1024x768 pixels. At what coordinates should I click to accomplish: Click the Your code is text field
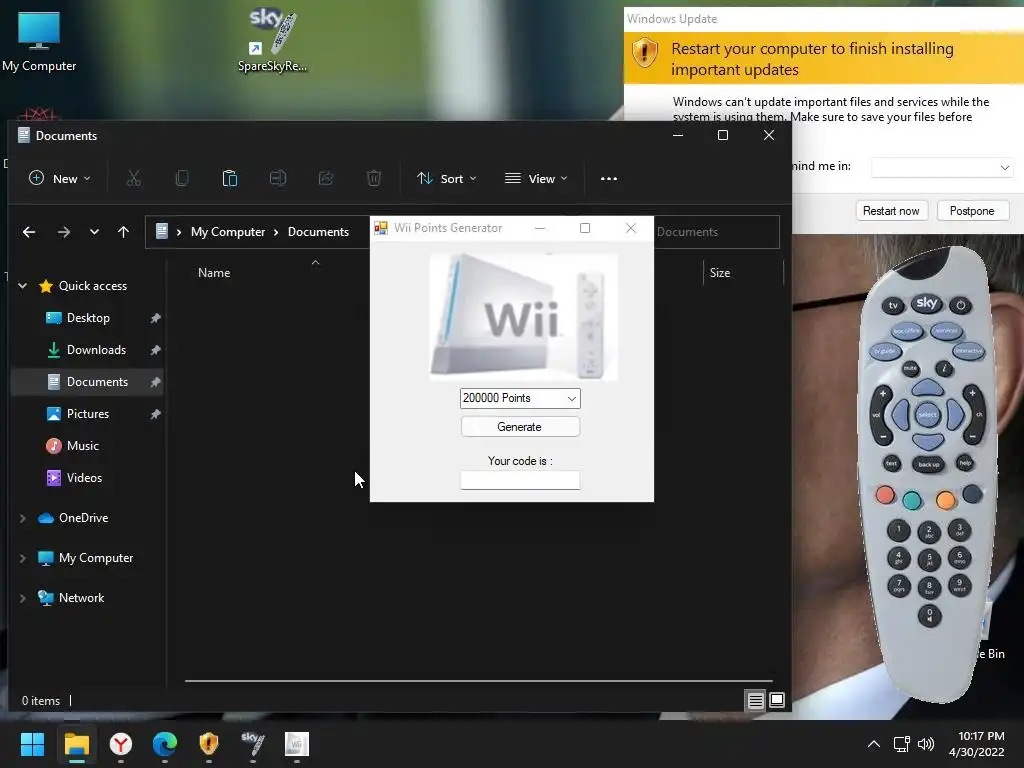click(x=520, y=481)
